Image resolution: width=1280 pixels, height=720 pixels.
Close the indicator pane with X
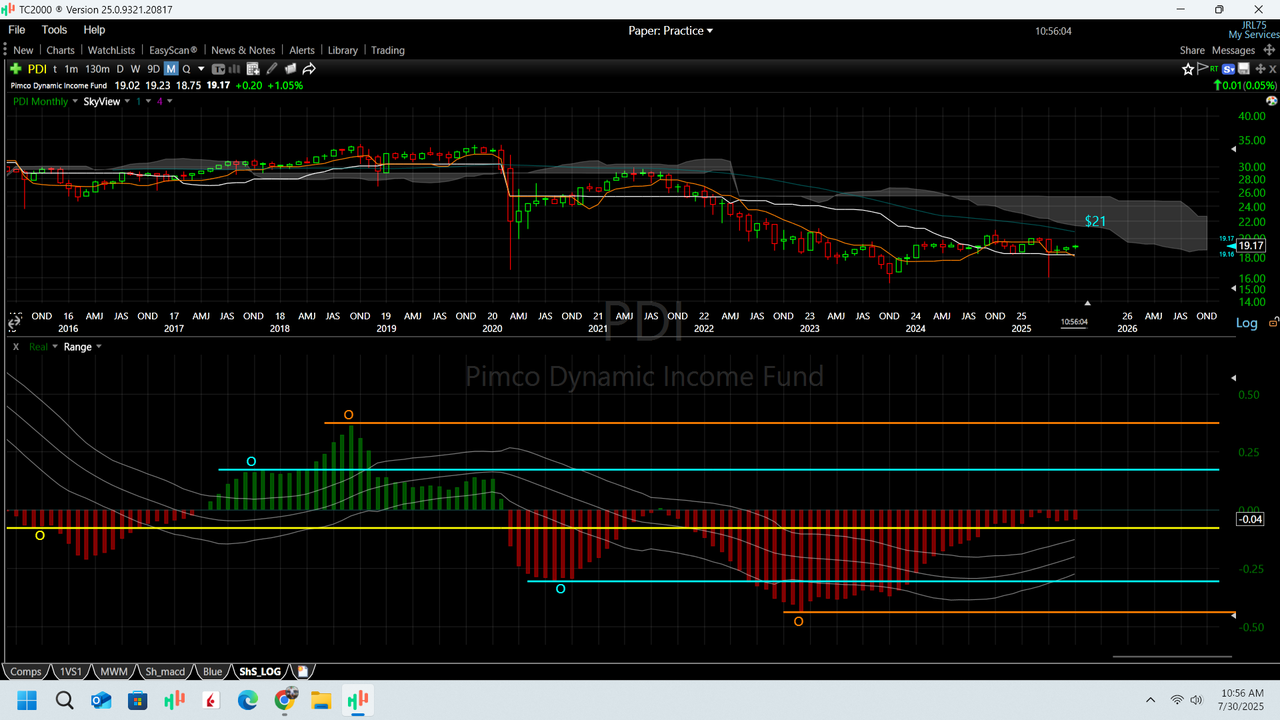(x=15, y=347)
